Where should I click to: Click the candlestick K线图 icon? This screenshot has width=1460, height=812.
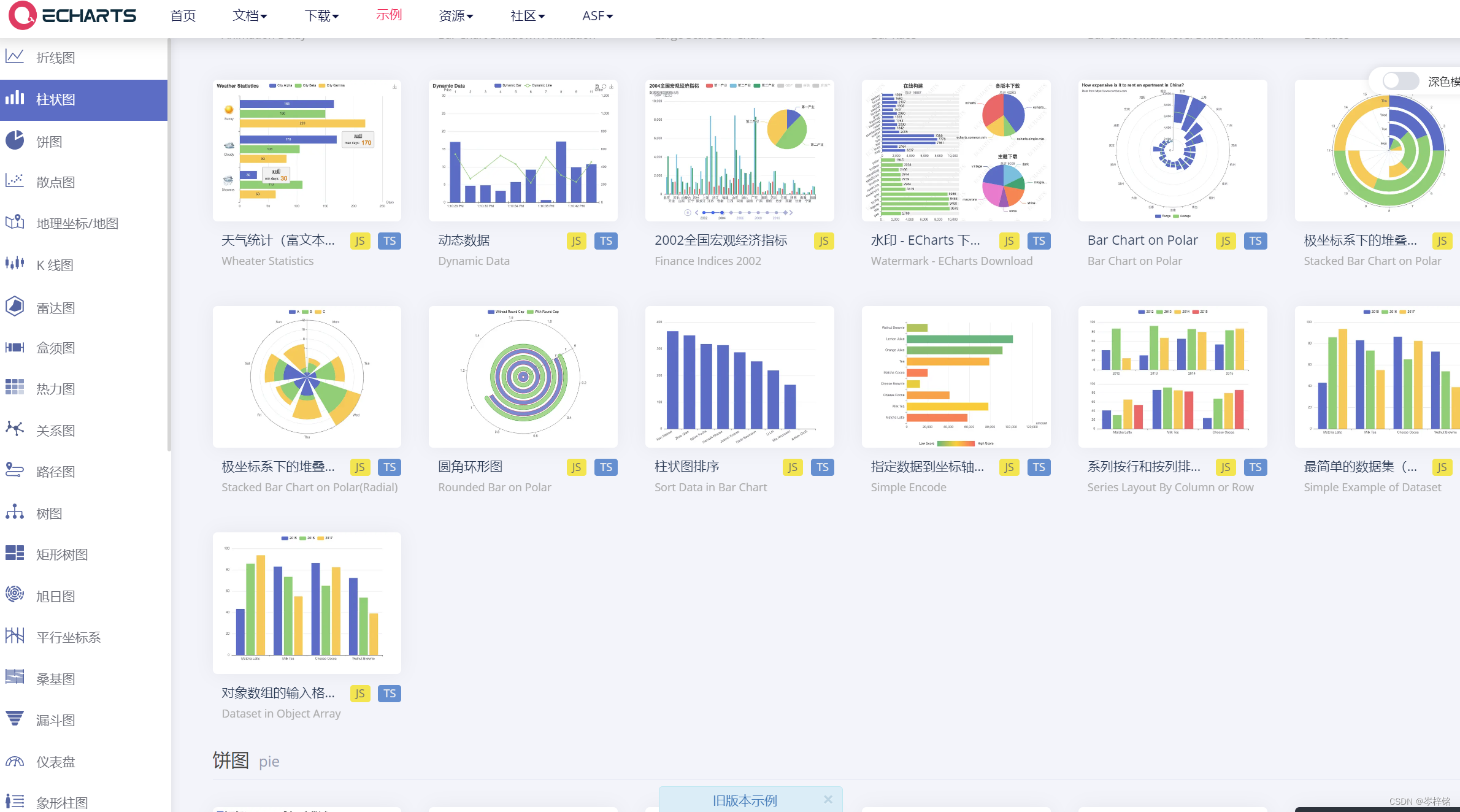pos(15,264)
